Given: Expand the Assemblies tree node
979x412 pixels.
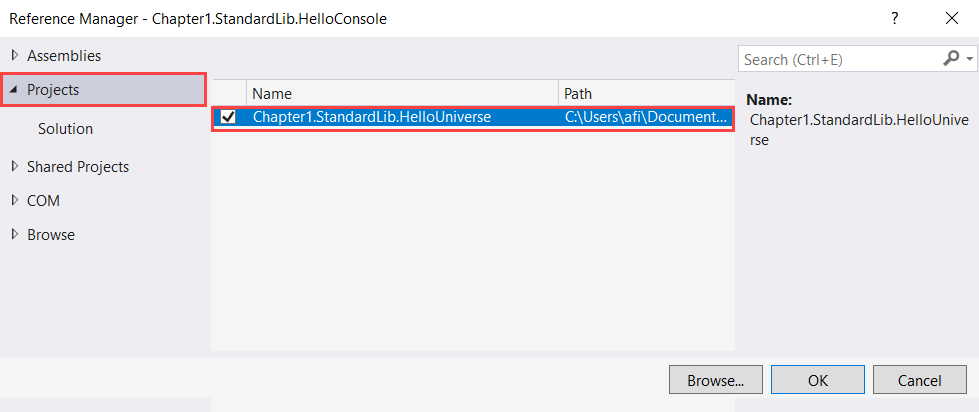Looking at the screenshot, I should pos(15,56).
